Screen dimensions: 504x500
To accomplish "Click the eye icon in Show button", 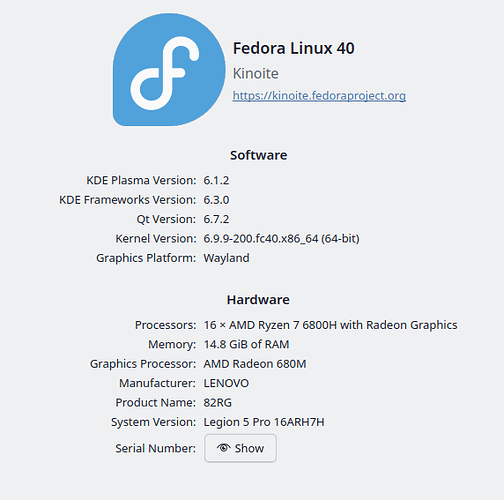I will click(224, 448).
